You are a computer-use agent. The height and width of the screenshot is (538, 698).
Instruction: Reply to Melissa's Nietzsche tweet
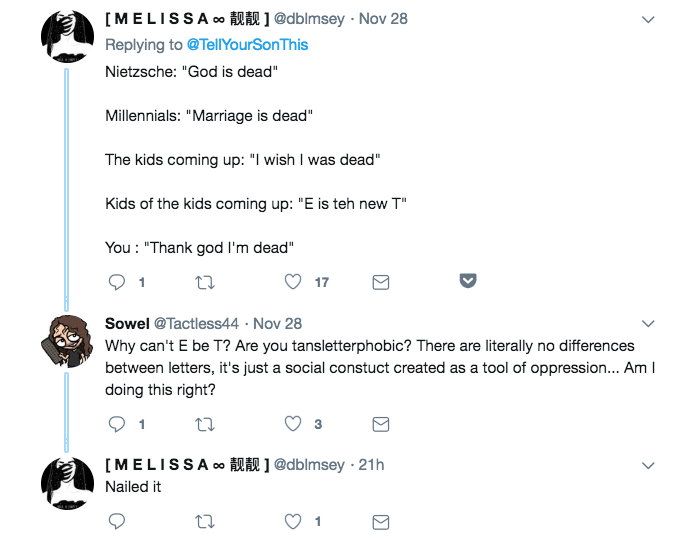117,282
